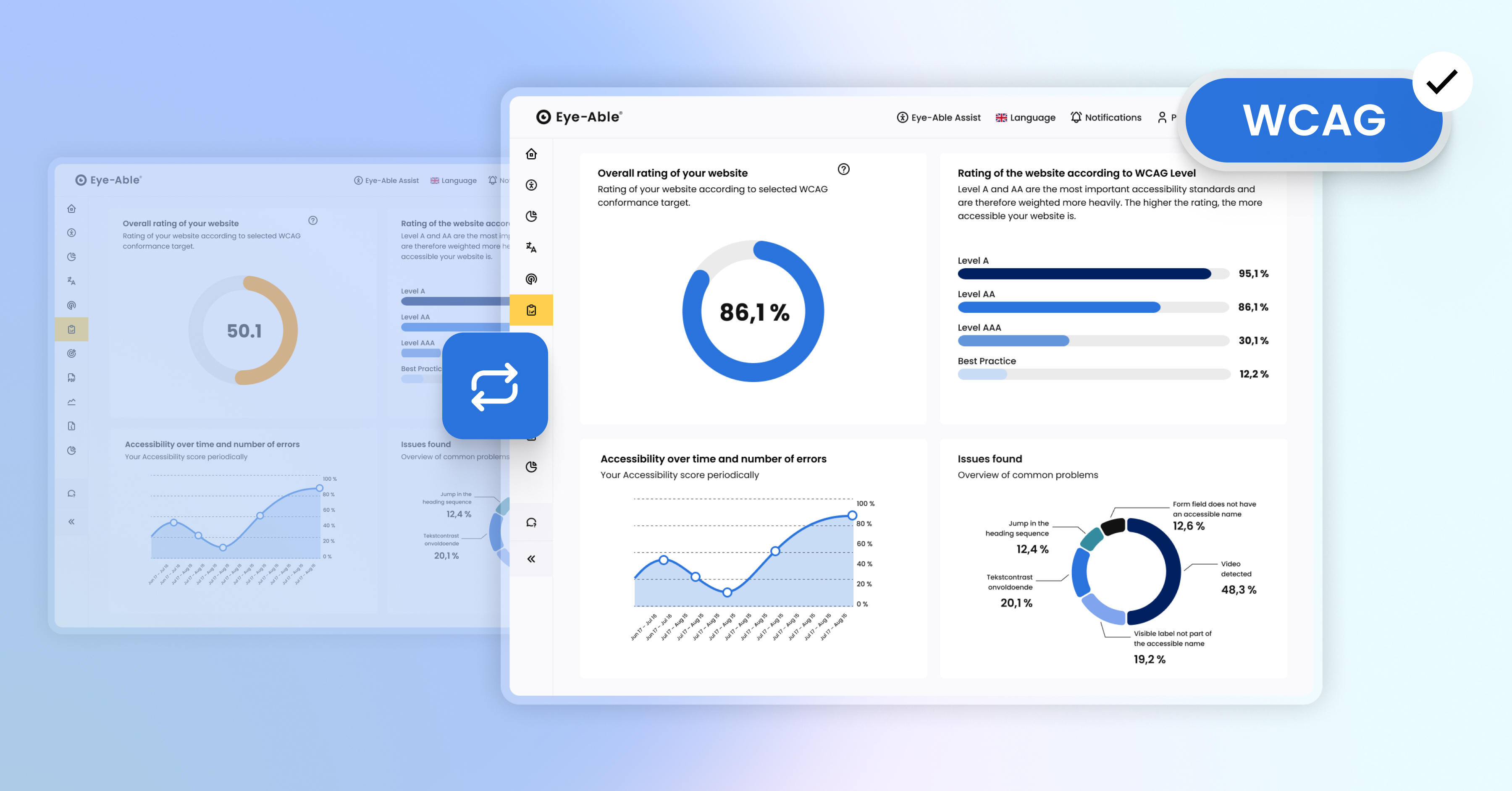1512x791 pixels.
Task: Click the translation icon in the sidebar
Action: 531,248
